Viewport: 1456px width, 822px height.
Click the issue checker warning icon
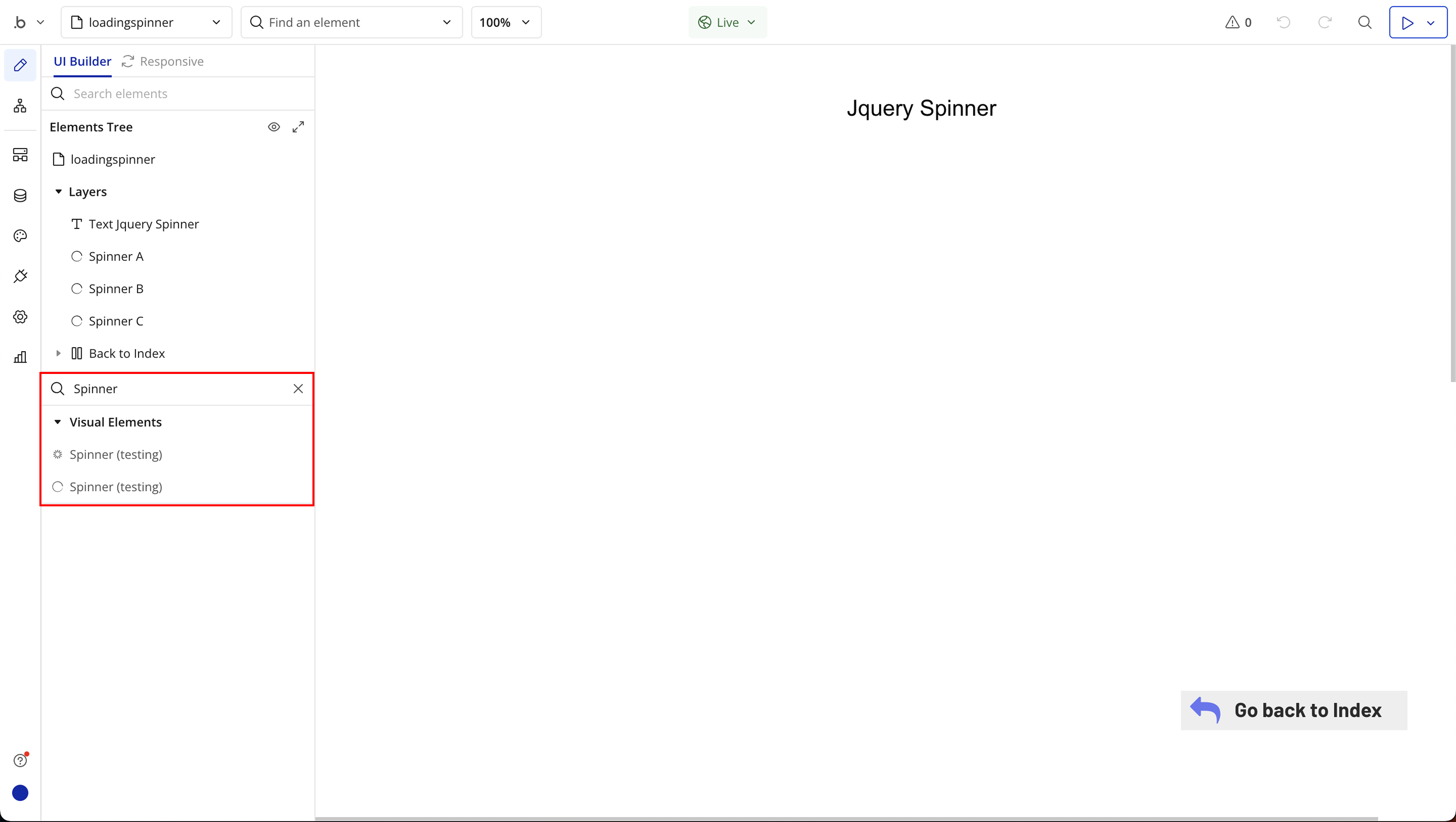[1232, 22]
